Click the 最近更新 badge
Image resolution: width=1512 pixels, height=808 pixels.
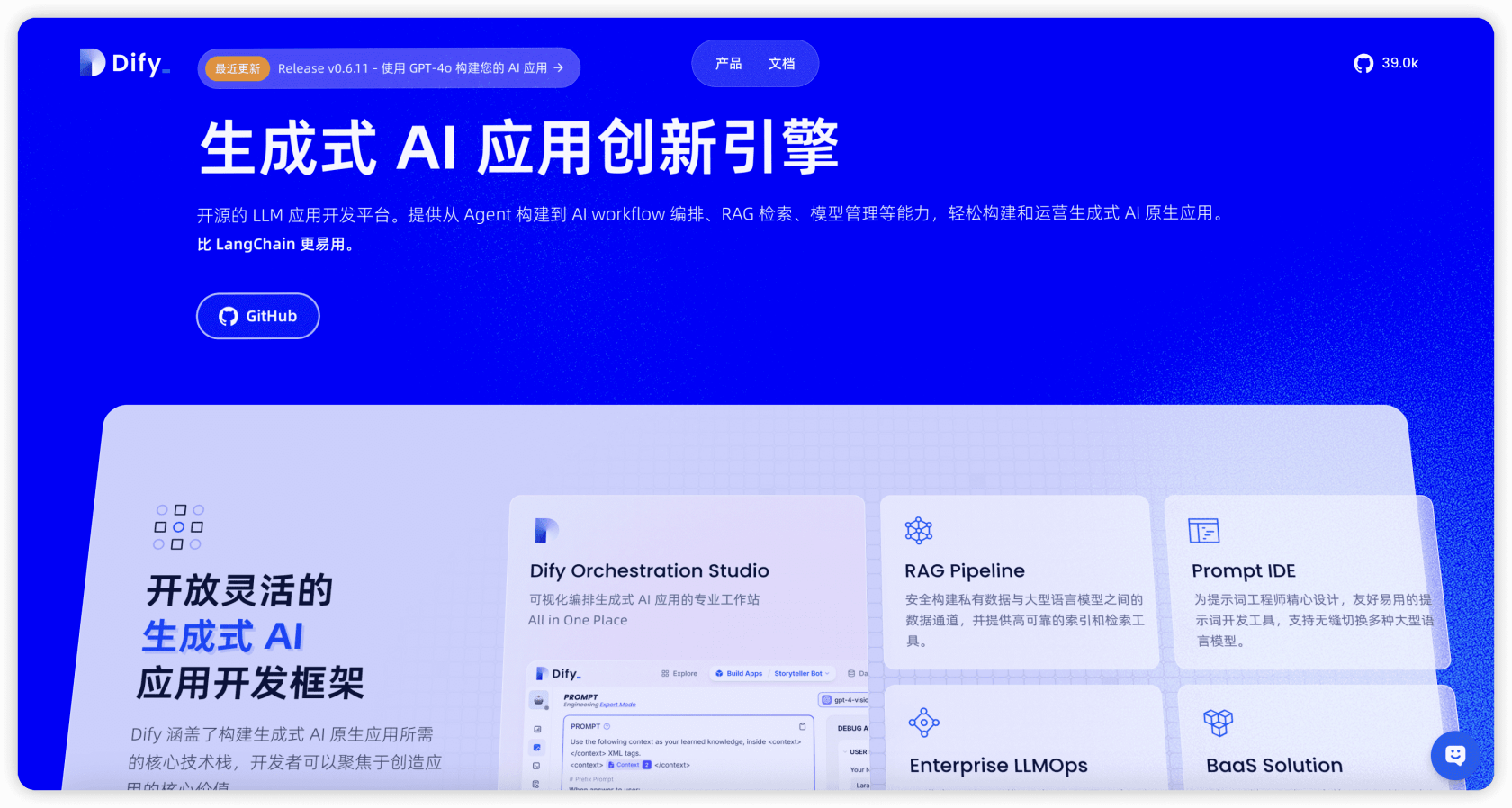click(238, 68)
